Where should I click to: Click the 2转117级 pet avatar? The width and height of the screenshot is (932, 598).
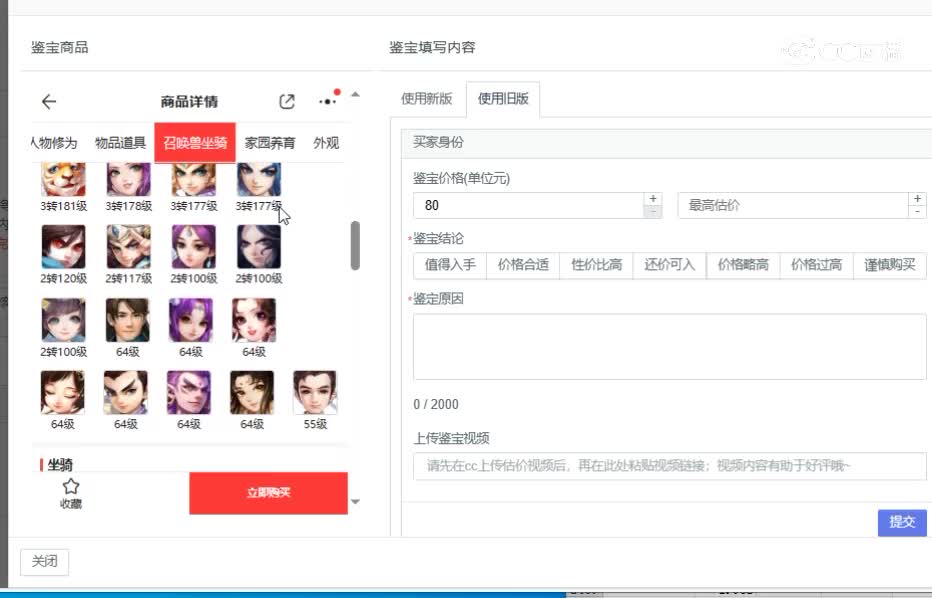(x=128, y=246)
